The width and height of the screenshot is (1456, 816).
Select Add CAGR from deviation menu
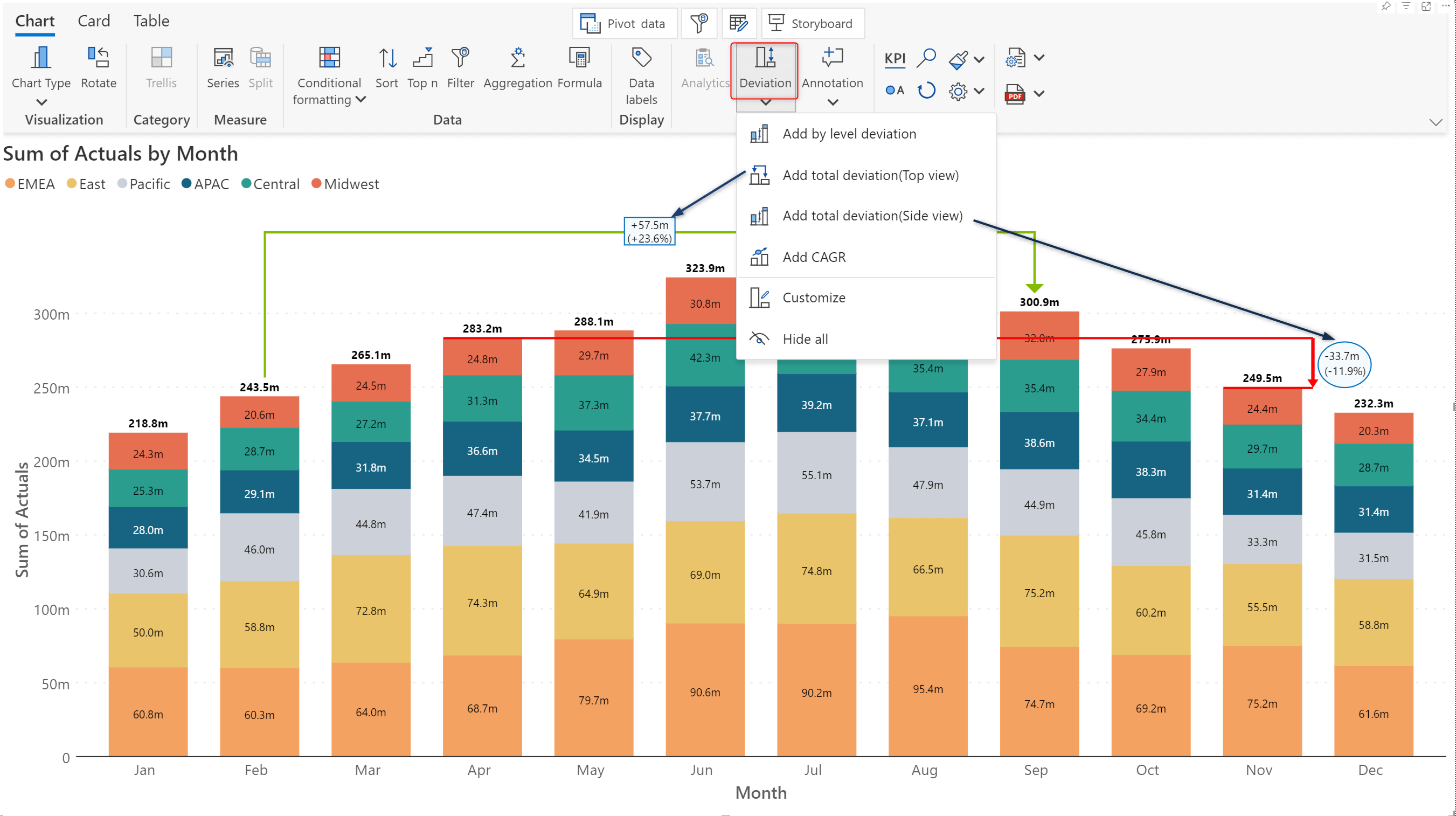pyautogui.click(x=815, y=257)
